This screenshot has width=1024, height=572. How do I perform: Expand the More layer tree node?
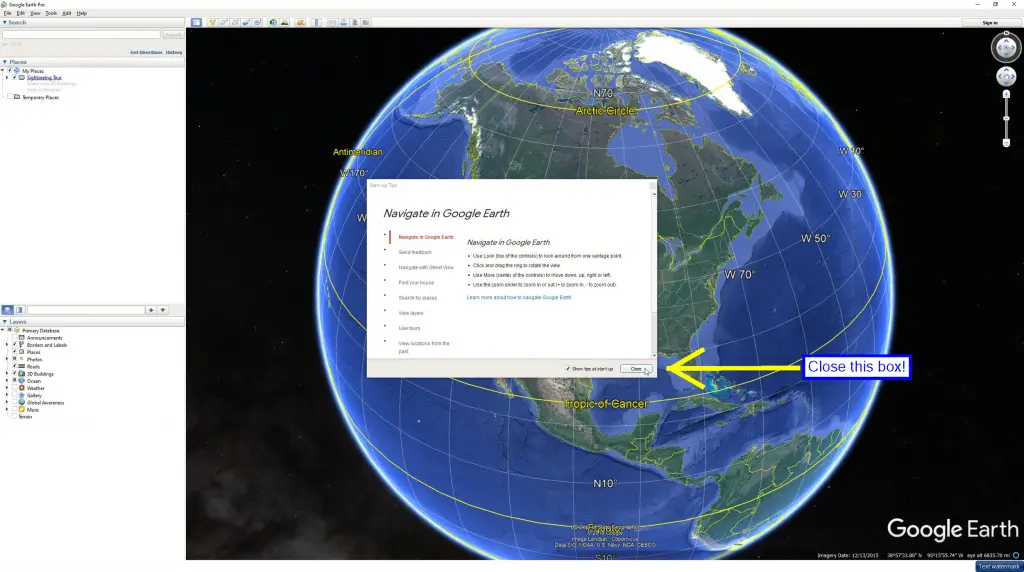click(7, 409)
